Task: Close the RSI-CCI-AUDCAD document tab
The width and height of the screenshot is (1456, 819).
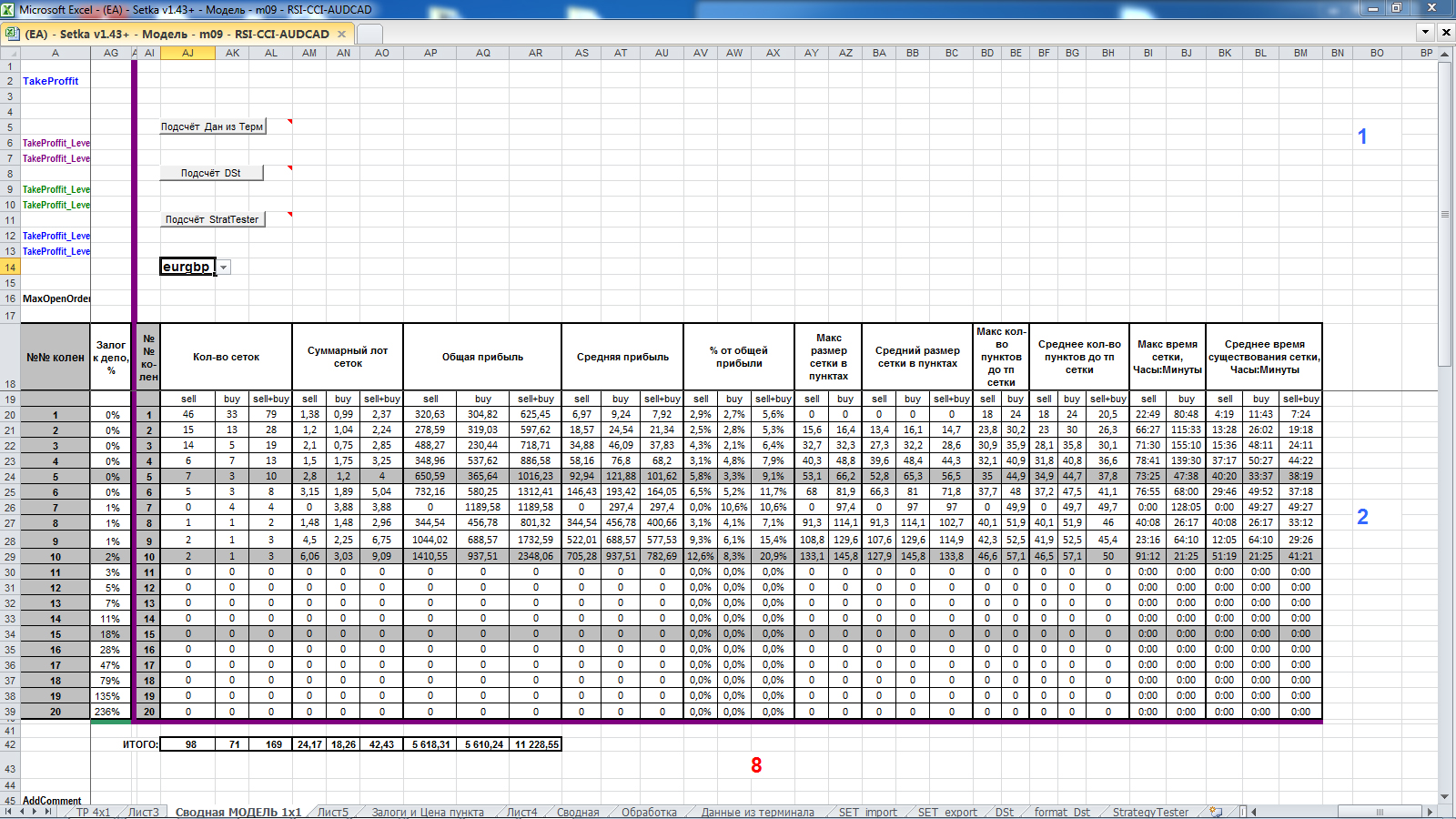Action: tap(342, 34)
